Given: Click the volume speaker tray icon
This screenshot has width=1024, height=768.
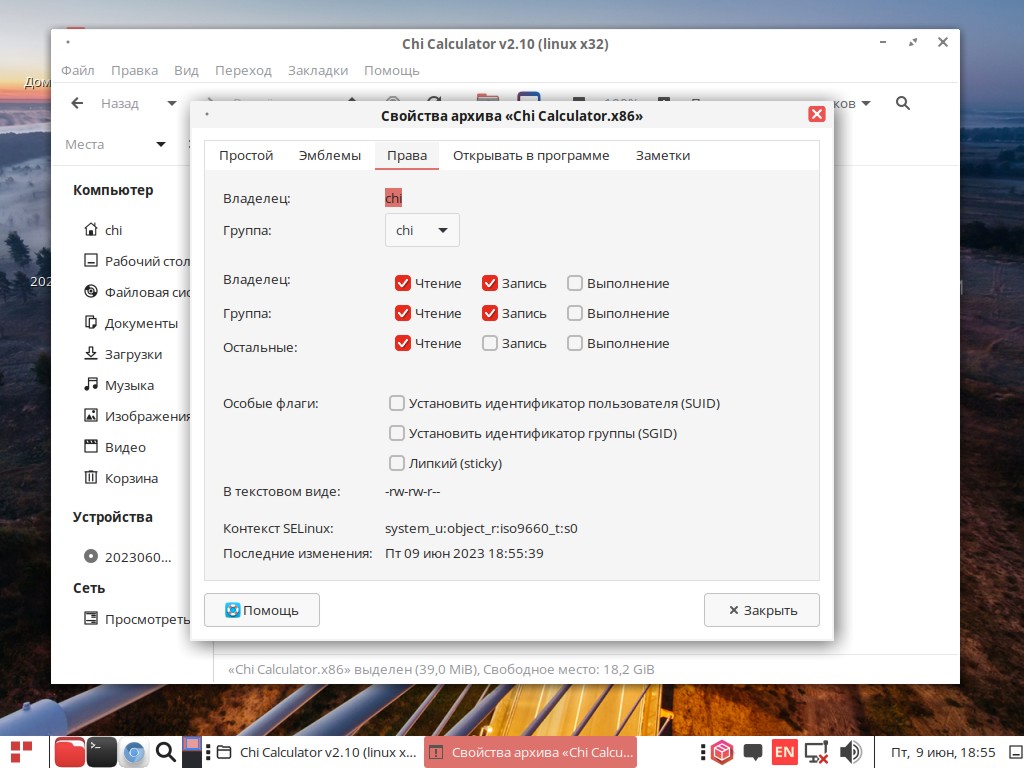Looking at the screenshot, I should point(850,752).
